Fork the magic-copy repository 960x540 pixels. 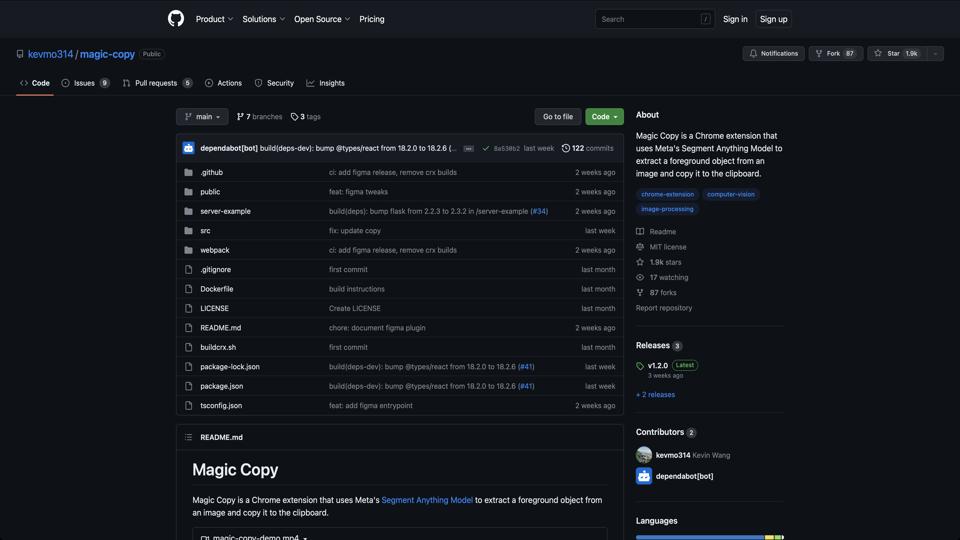coord(834,54)
